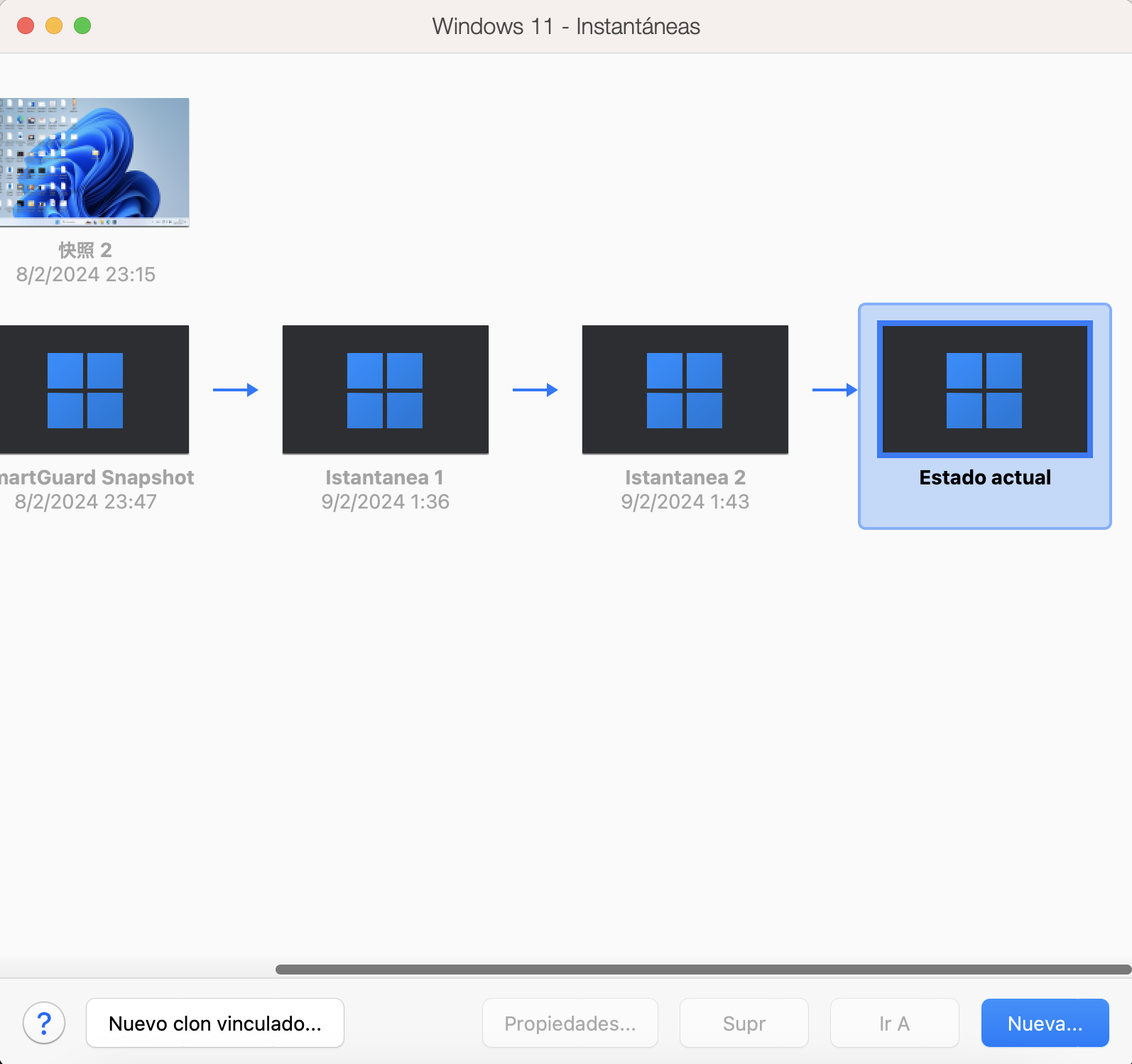Click the Istantanea 2 name label
Image resolution: width=1132 pixels, height=1064 pixels.
tap(685, 477)
